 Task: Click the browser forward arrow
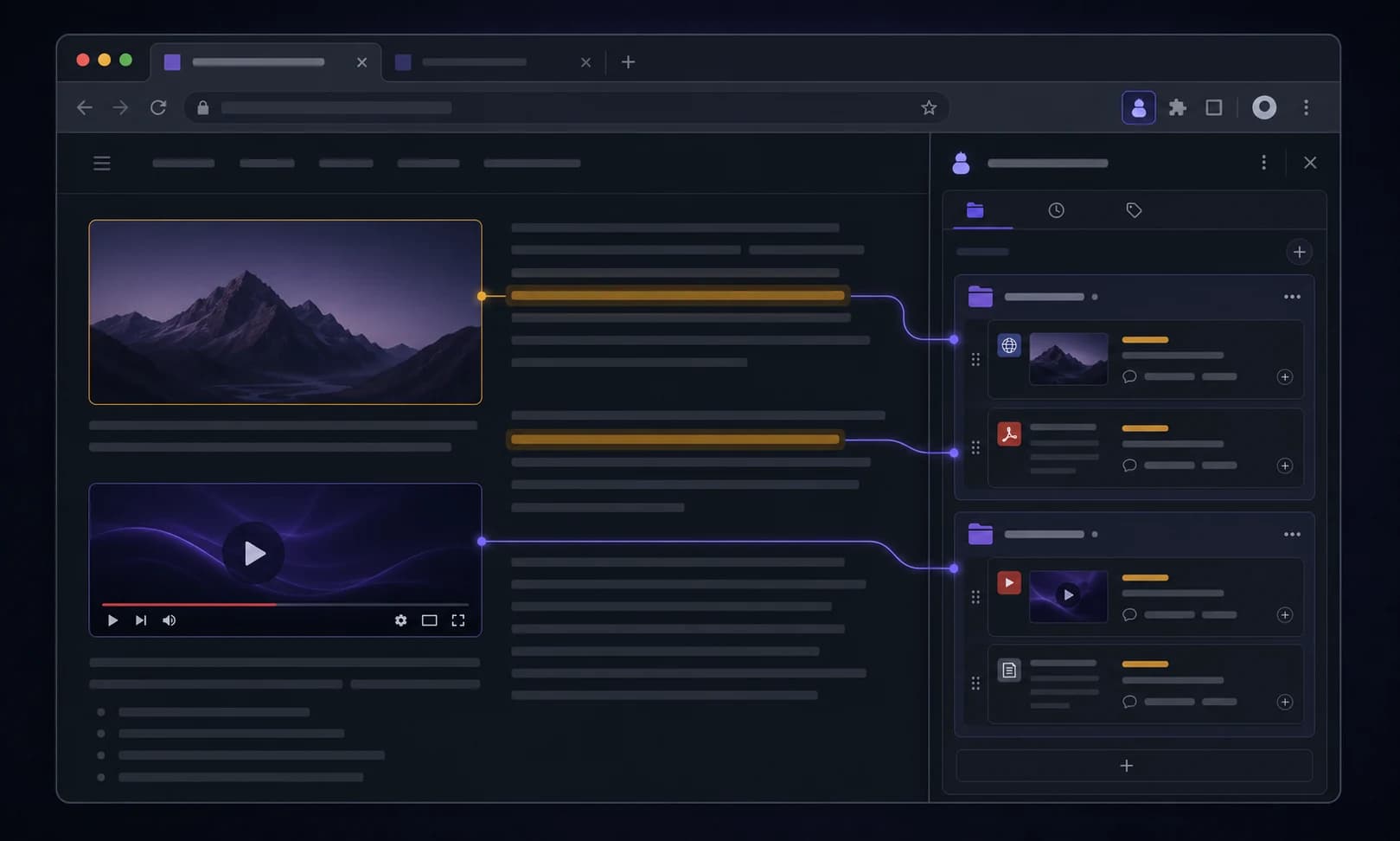[x=120, y=107]
